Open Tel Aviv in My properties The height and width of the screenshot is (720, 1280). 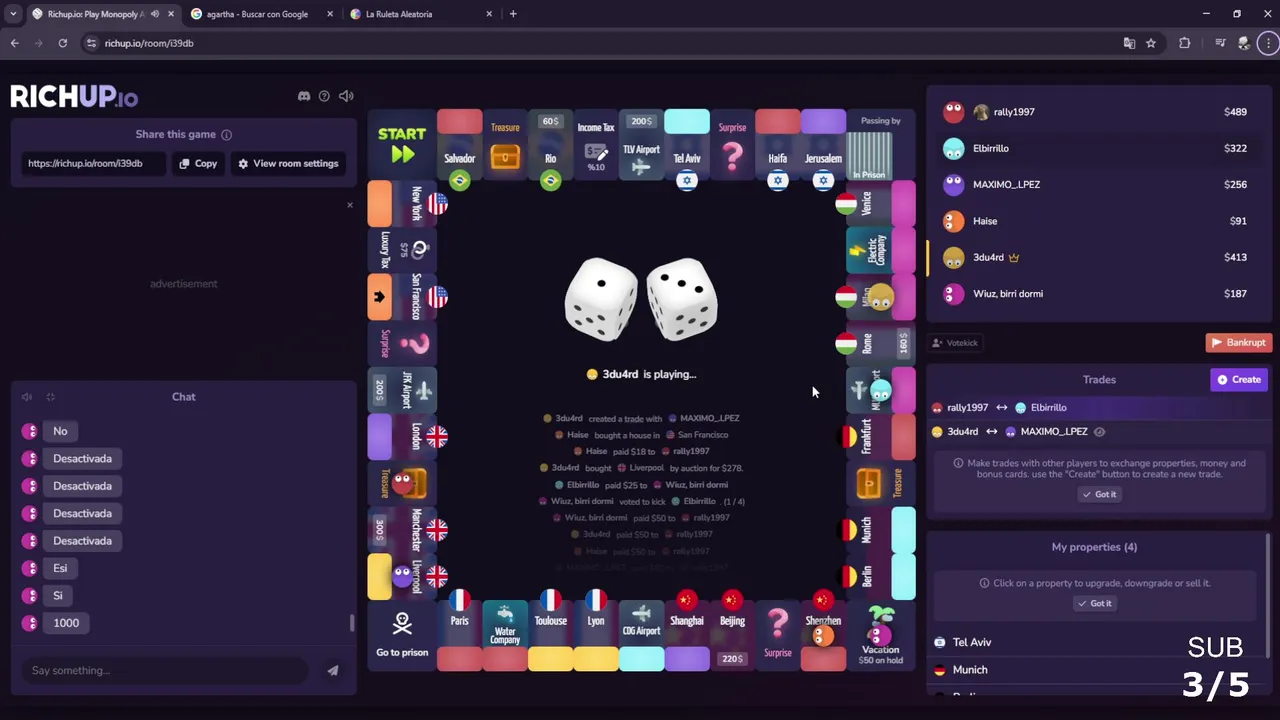pos(1095,643)
